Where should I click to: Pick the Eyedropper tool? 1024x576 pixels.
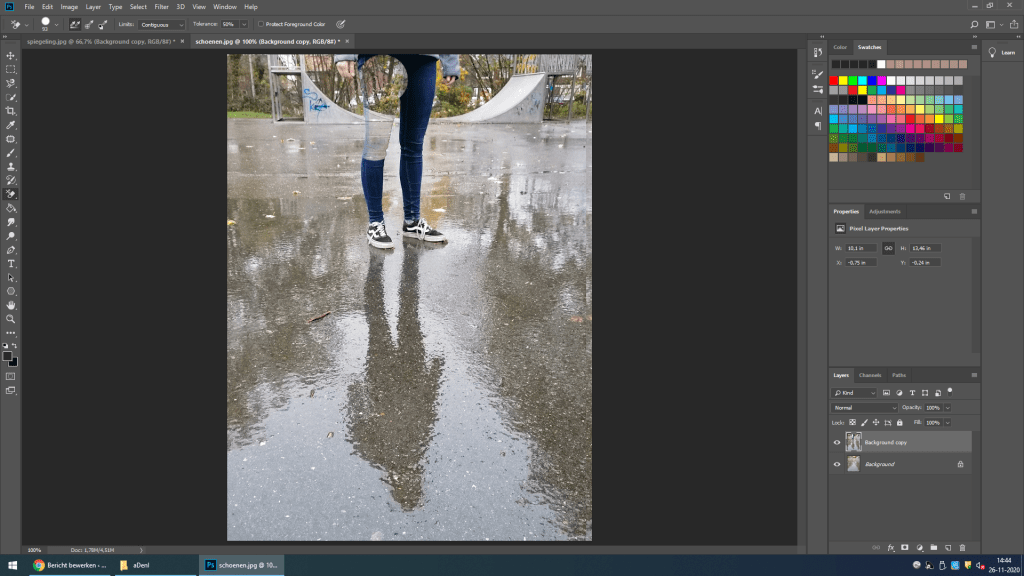click(x=11, y=125)
